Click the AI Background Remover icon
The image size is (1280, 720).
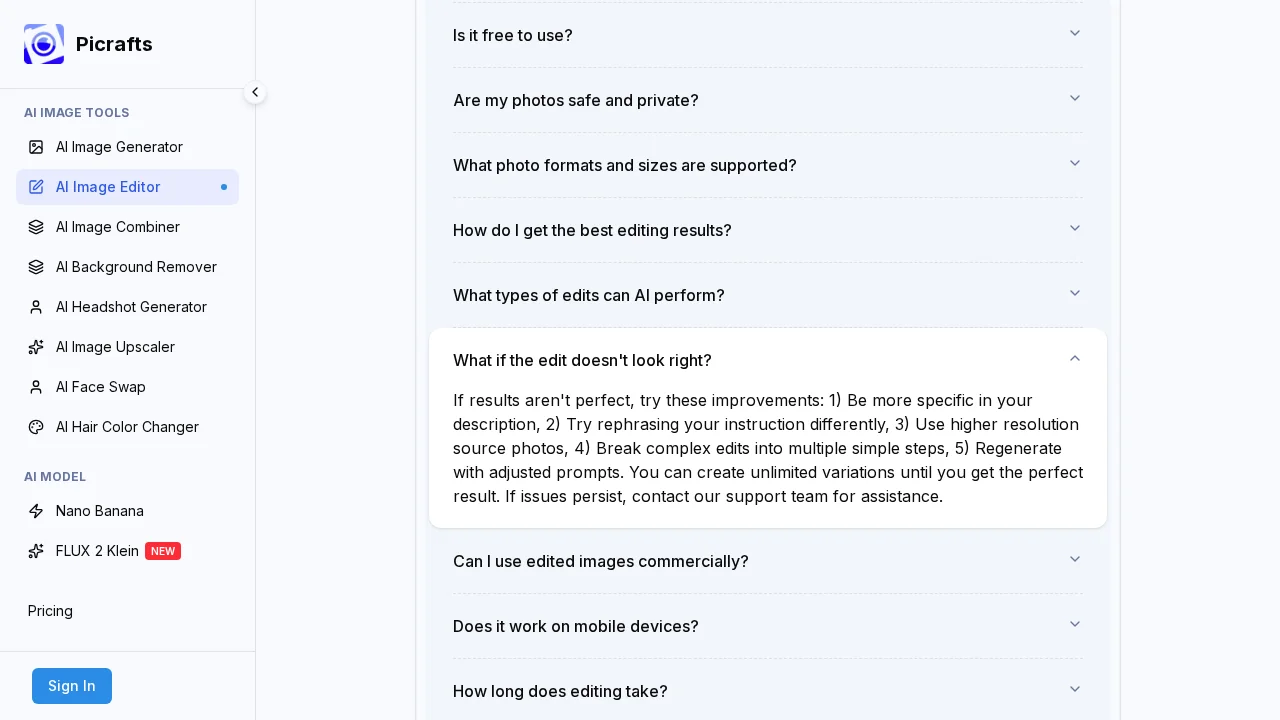coord(36,267)
